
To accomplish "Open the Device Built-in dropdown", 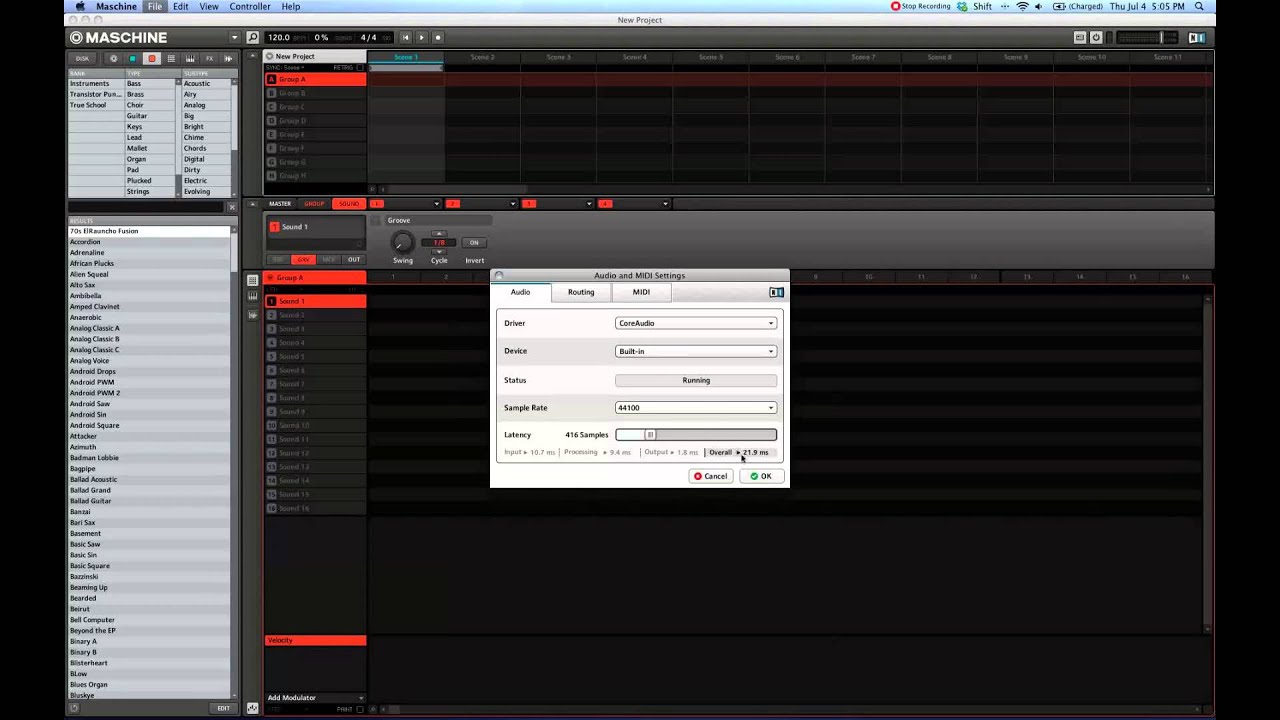I will [696, 351].
